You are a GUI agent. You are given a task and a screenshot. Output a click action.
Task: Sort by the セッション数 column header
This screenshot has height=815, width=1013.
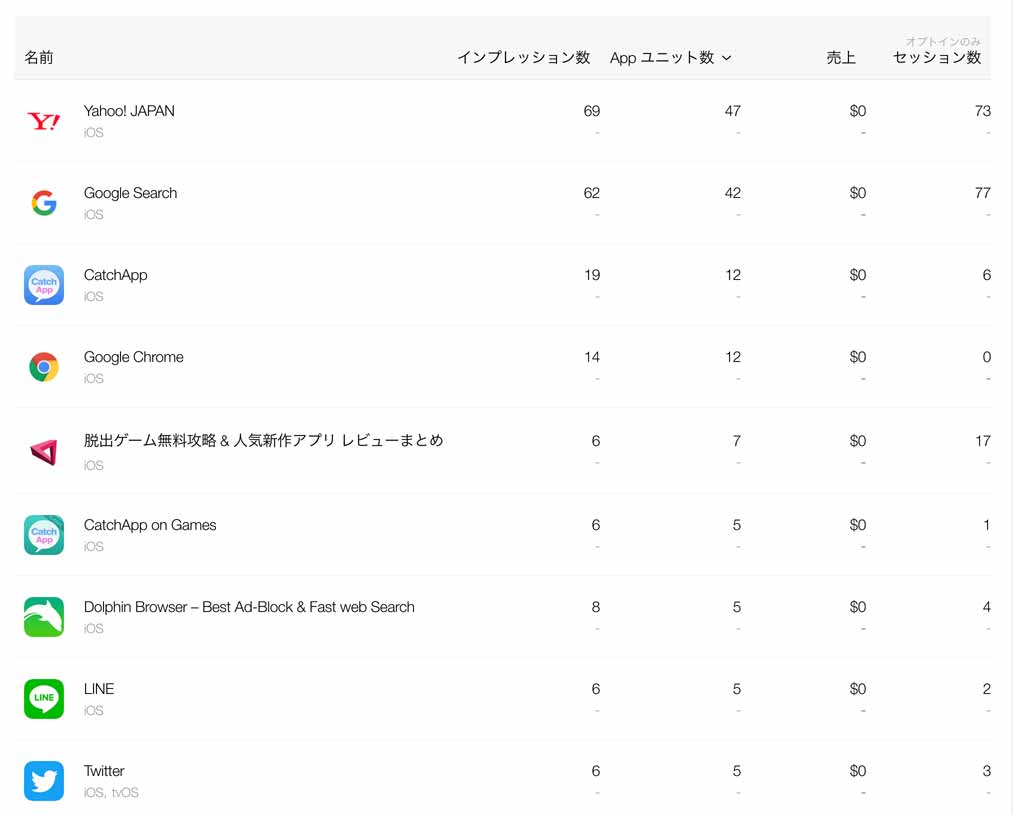point(936,58)
